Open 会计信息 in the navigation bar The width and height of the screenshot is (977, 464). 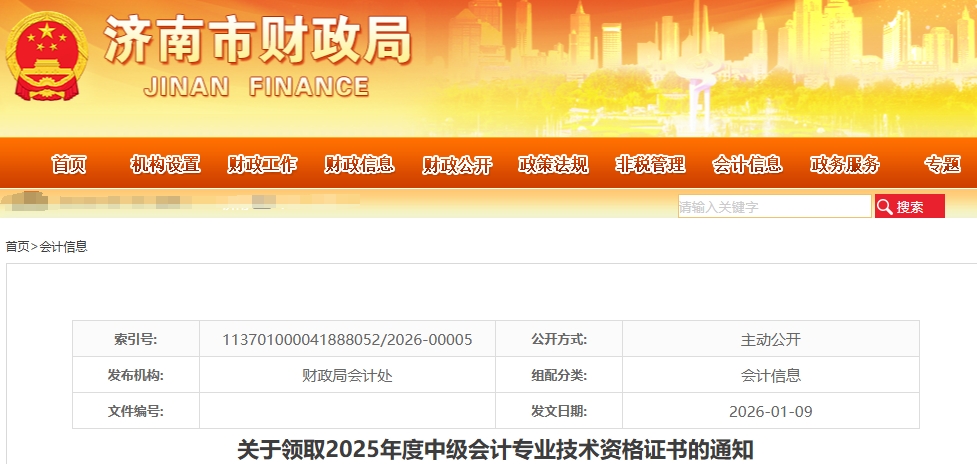tap(748, 164)
